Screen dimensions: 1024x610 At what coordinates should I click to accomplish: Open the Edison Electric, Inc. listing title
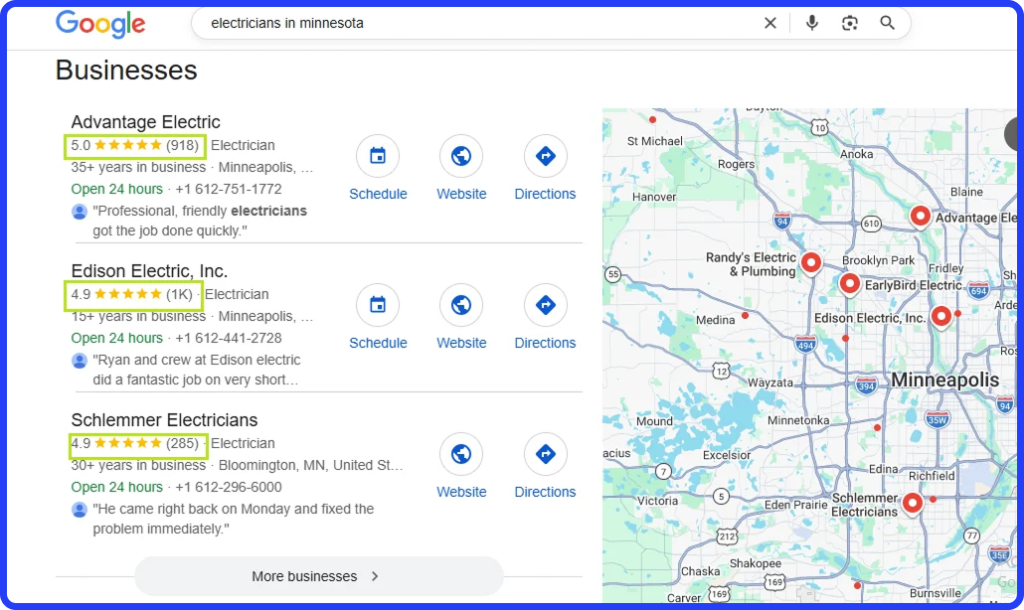(149, 271)
